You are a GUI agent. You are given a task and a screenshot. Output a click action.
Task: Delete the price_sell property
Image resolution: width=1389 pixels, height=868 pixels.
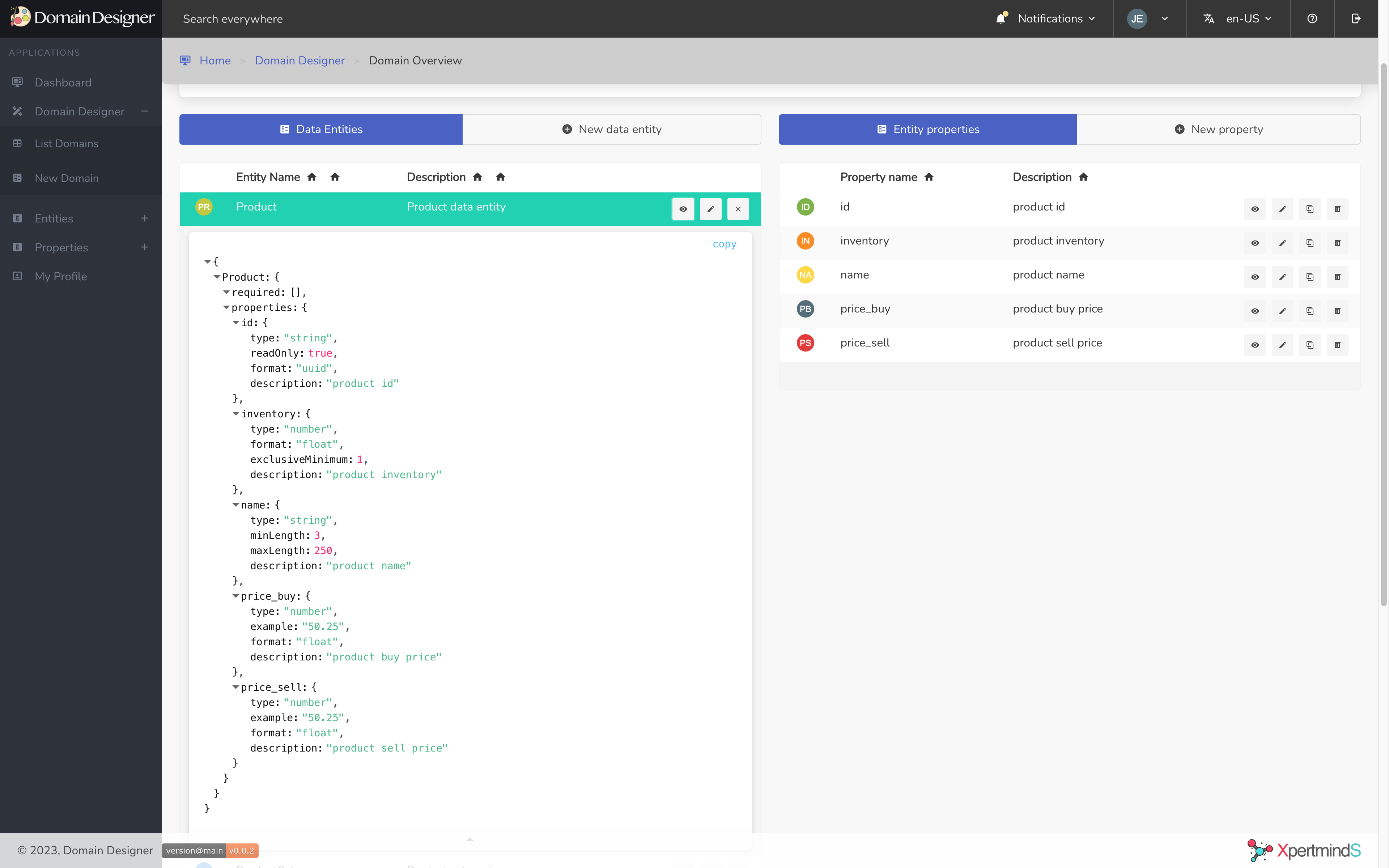coord(1337,345)
